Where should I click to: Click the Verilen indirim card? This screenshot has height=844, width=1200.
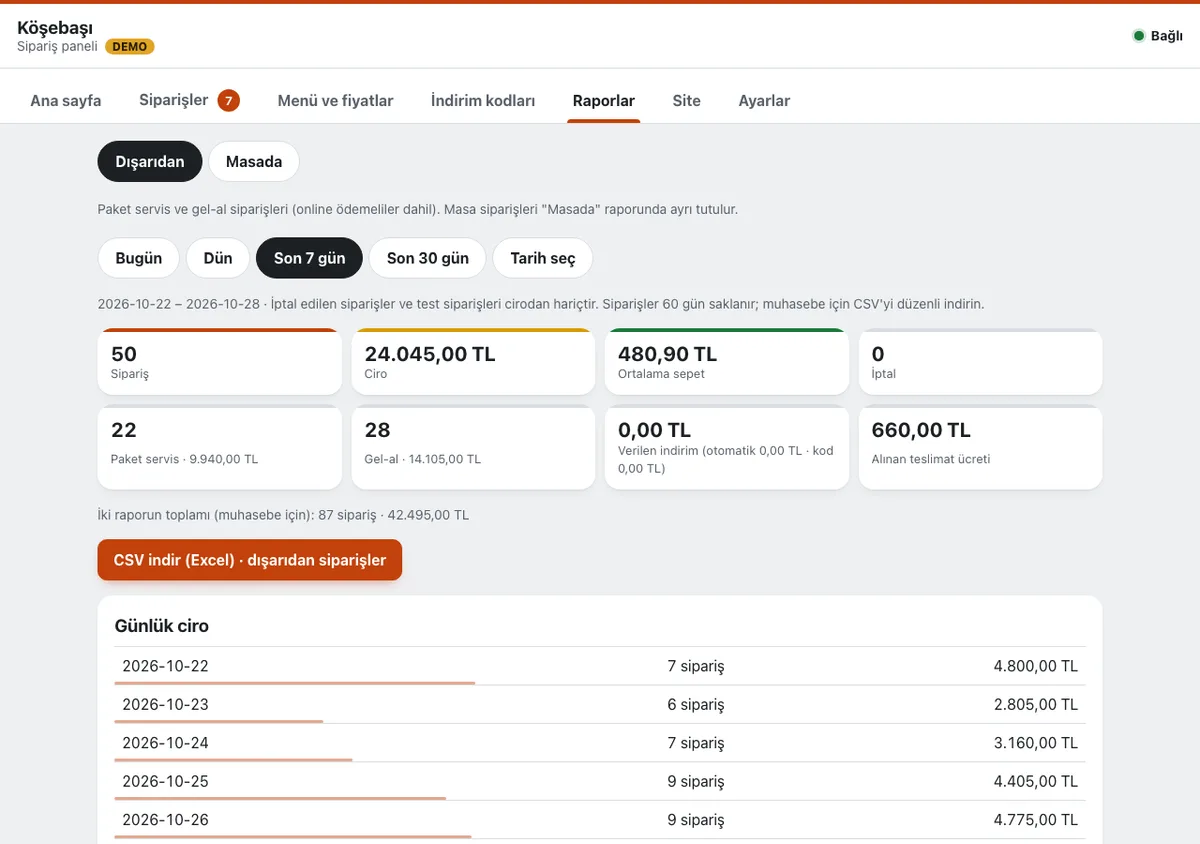pyautogui.click(x=727, y=448)
